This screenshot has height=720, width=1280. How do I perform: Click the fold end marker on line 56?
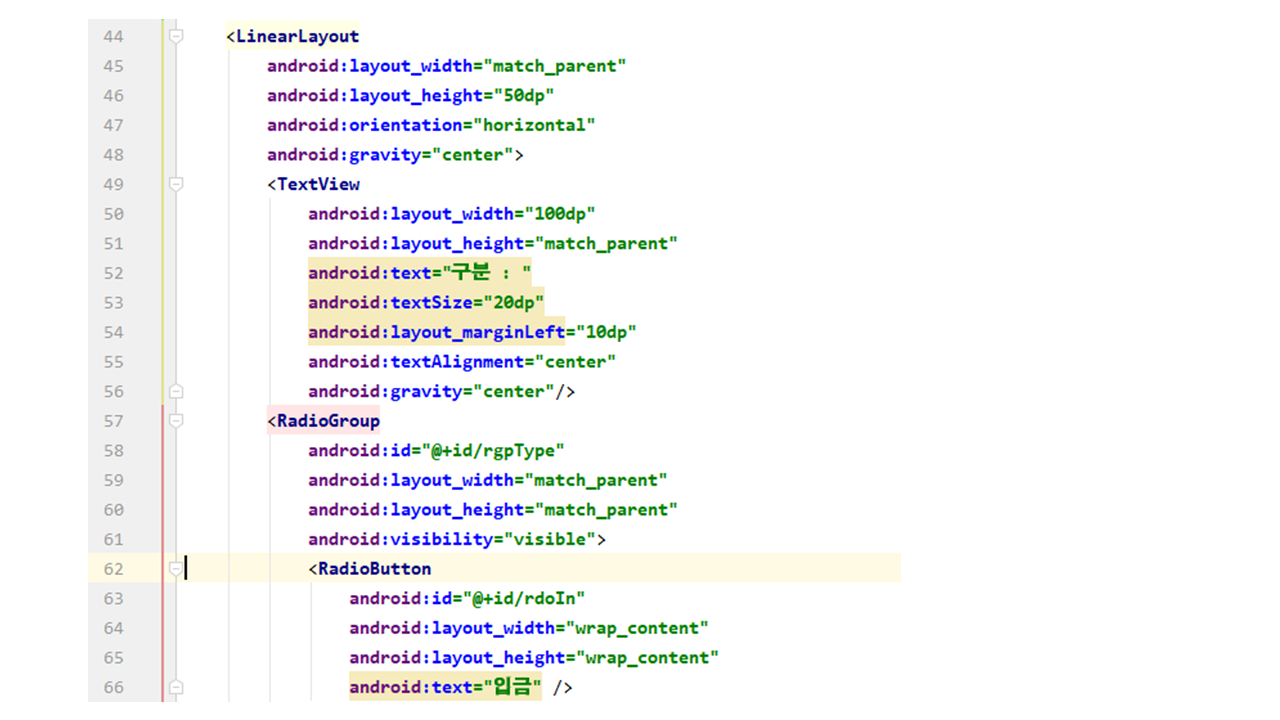(x=176, y=391)
